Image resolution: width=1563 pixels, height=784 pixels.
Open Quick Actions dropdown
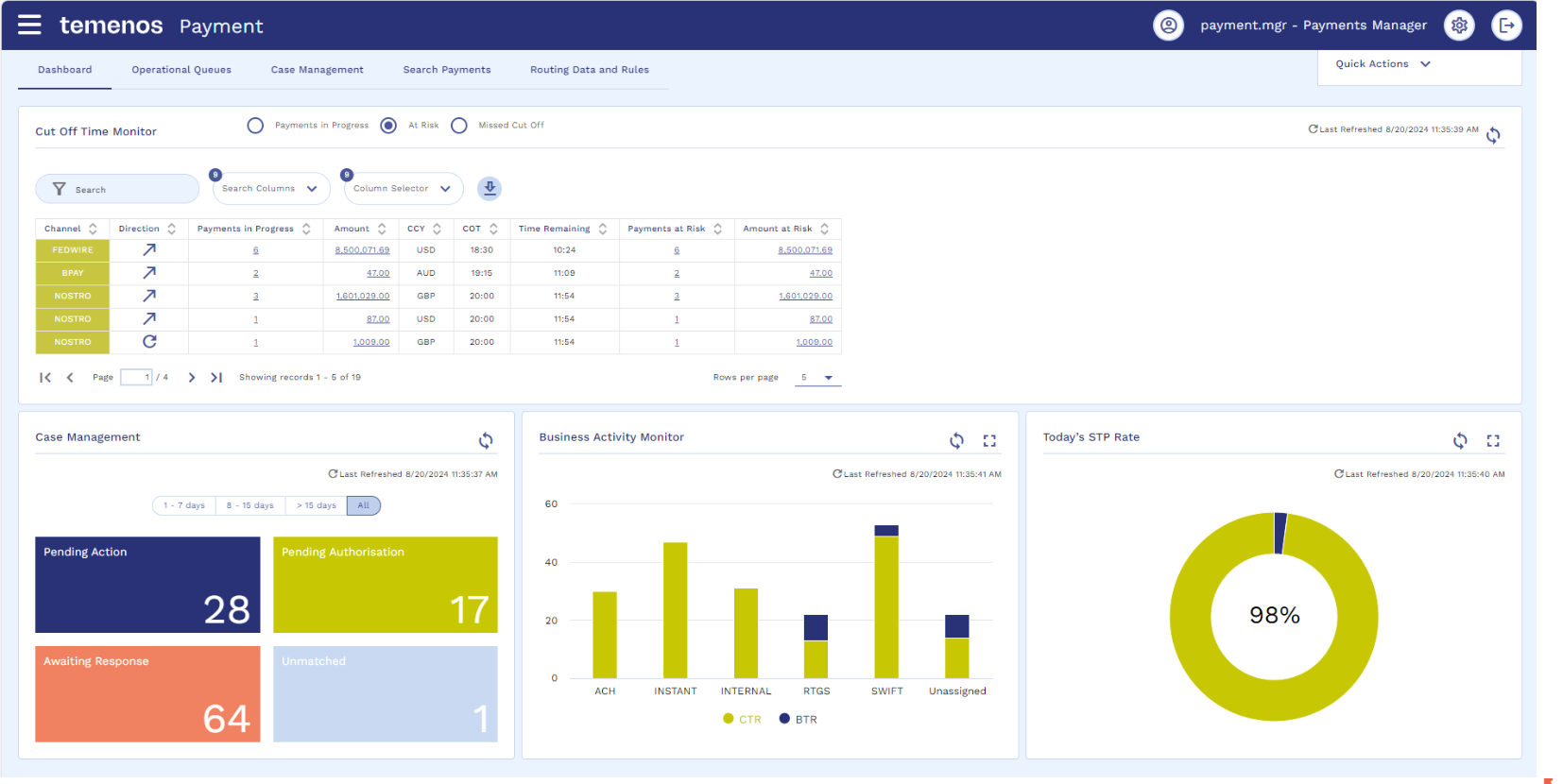click(x=1383, y=64)
